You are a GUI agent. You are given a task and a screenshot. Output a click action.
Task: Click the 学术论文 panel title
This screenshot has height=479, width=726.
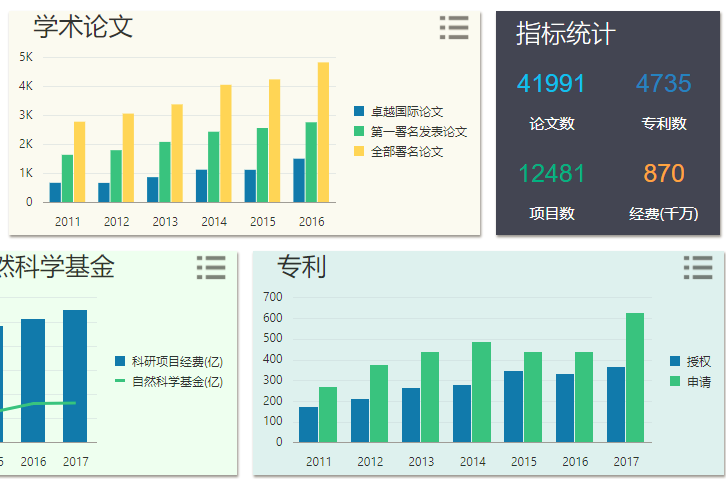click(83, 28)
